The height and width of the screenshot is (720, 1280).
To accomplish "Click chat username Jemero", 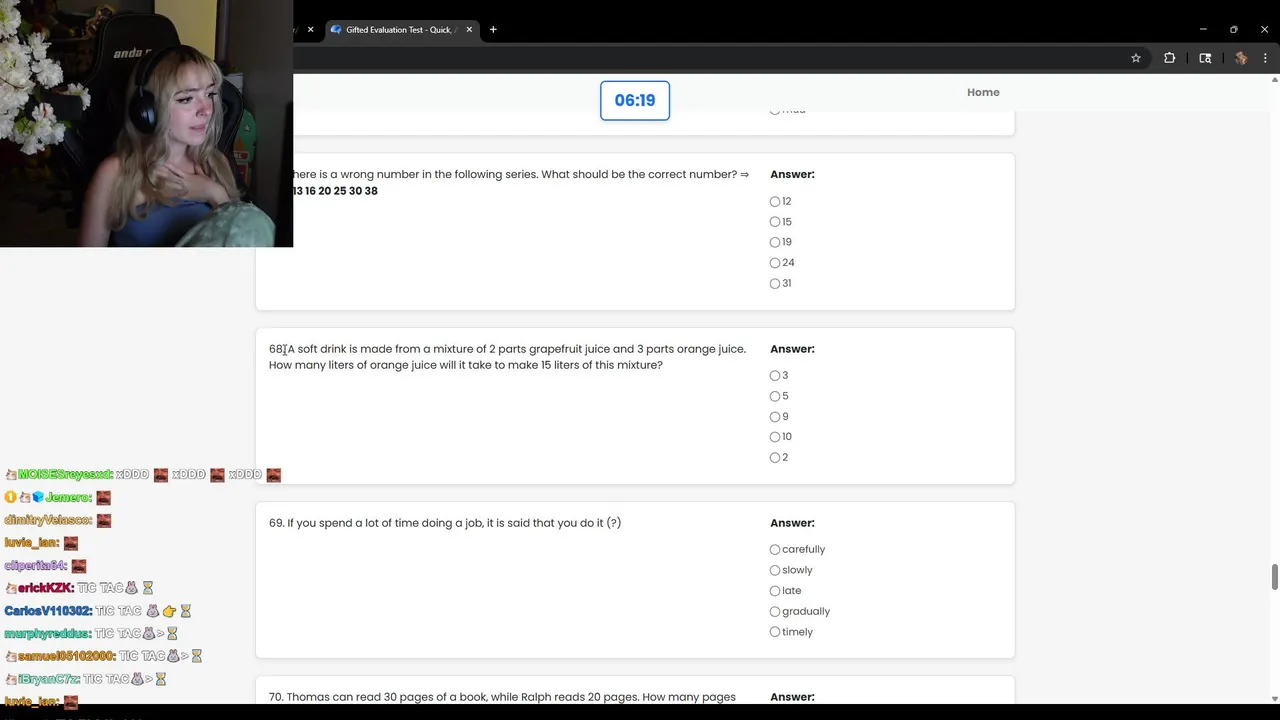I will [x=69, y=497].
